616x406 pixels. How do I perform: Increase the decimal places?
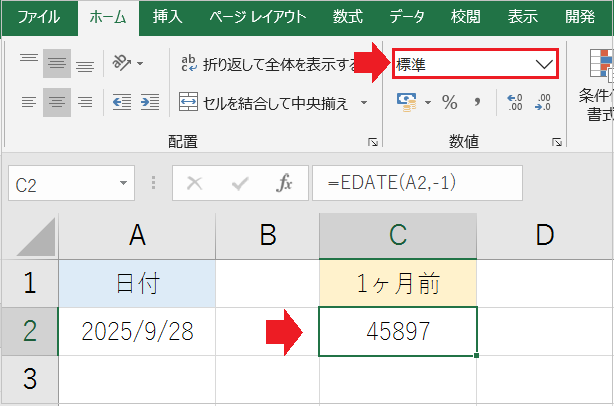(x=515, y=102)
